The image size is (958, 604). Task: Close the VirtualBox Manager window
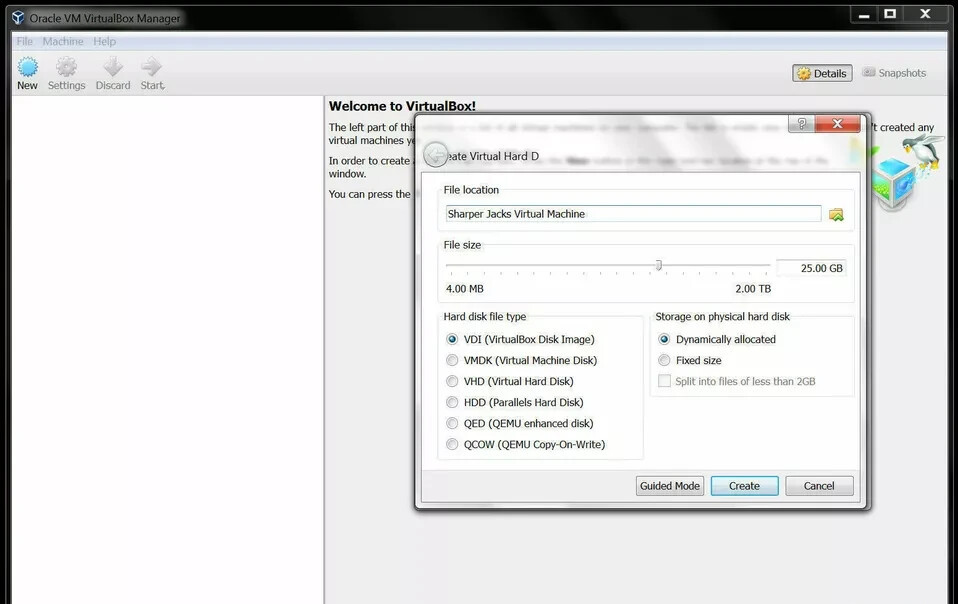(926, 15)
